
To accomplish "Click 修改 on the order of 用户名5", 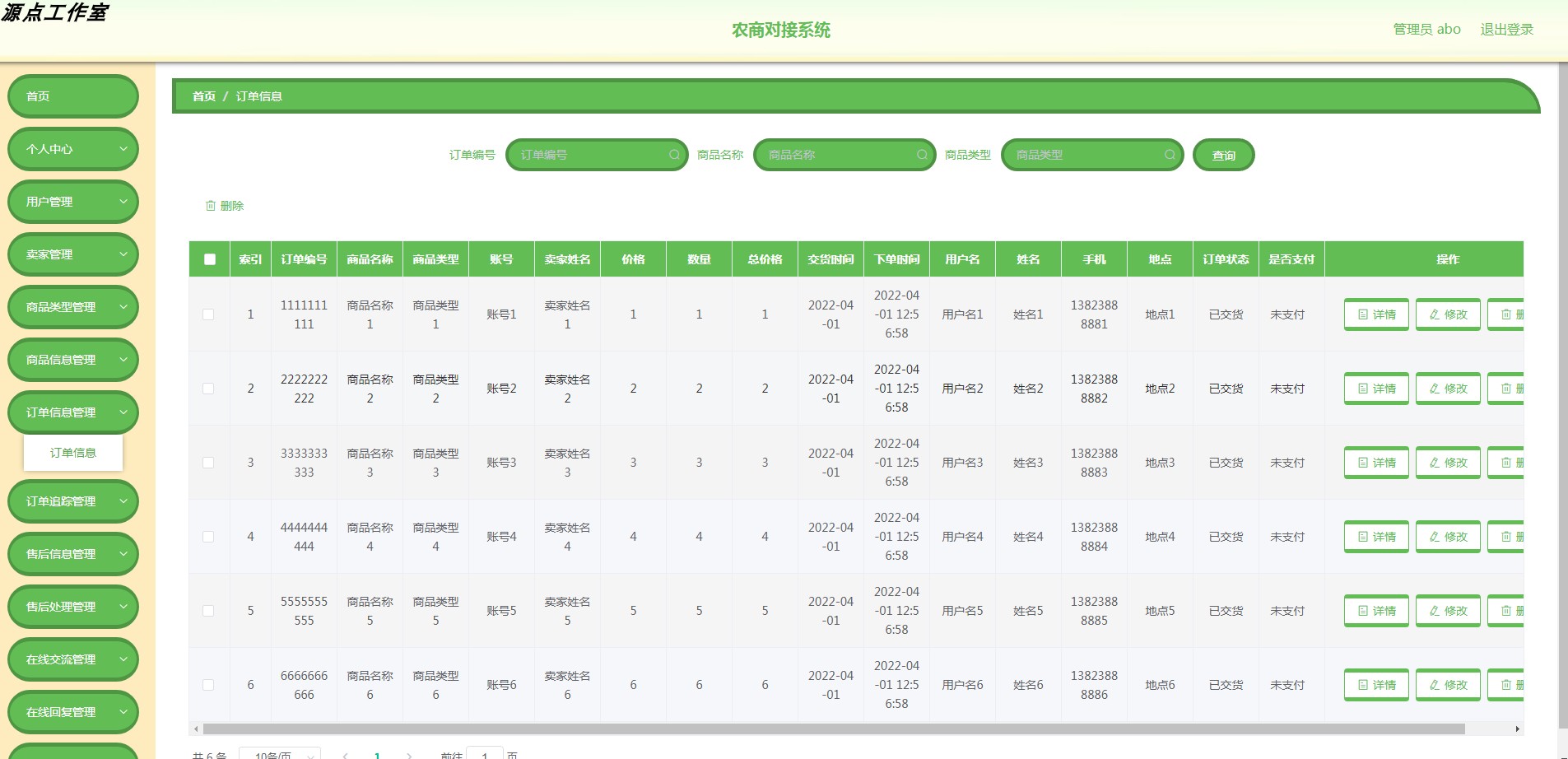I will (x=1448, y=610).
